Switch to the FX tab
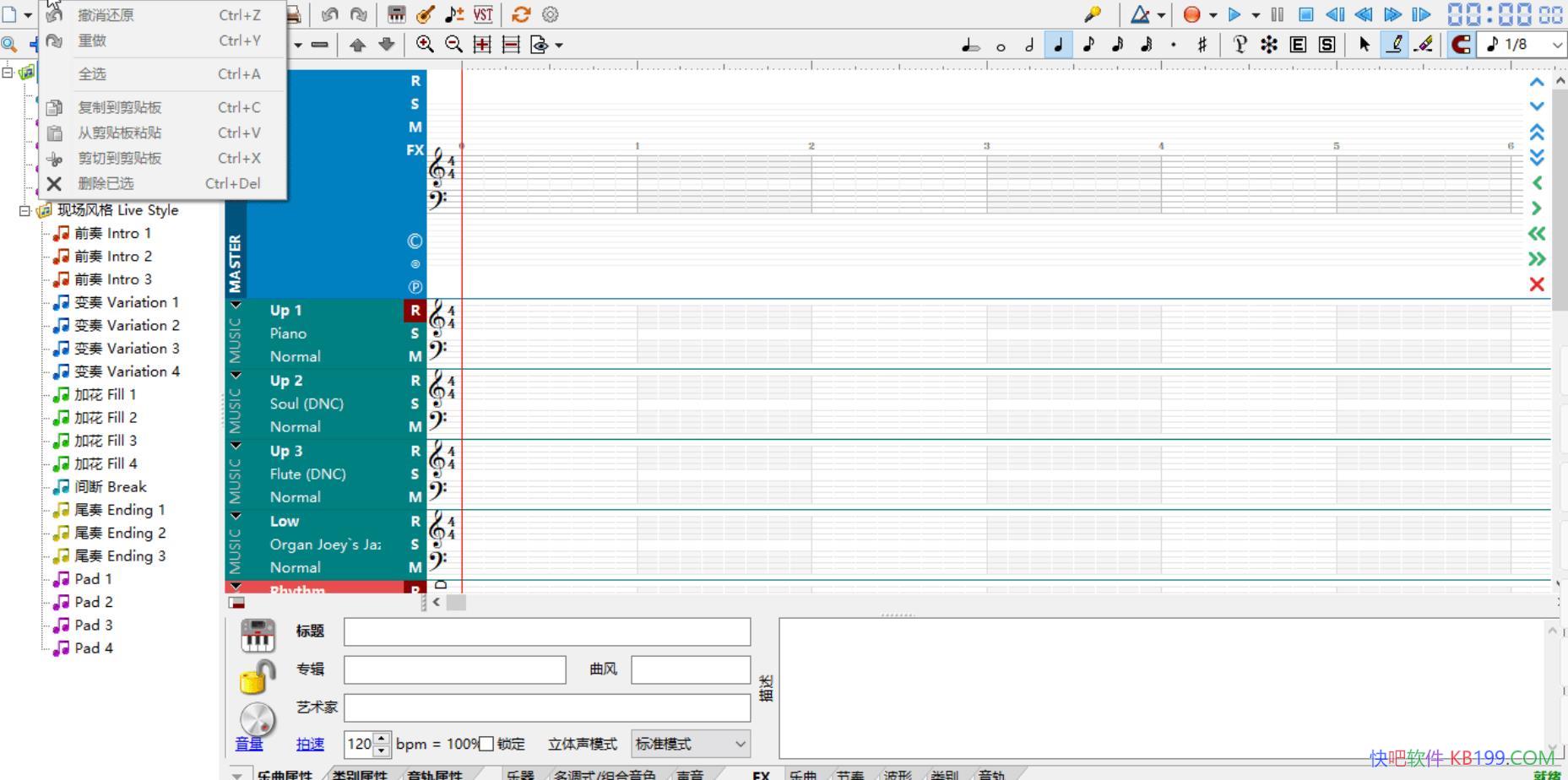This screenshot has height=780, width=1568. [x=761, y=775]
